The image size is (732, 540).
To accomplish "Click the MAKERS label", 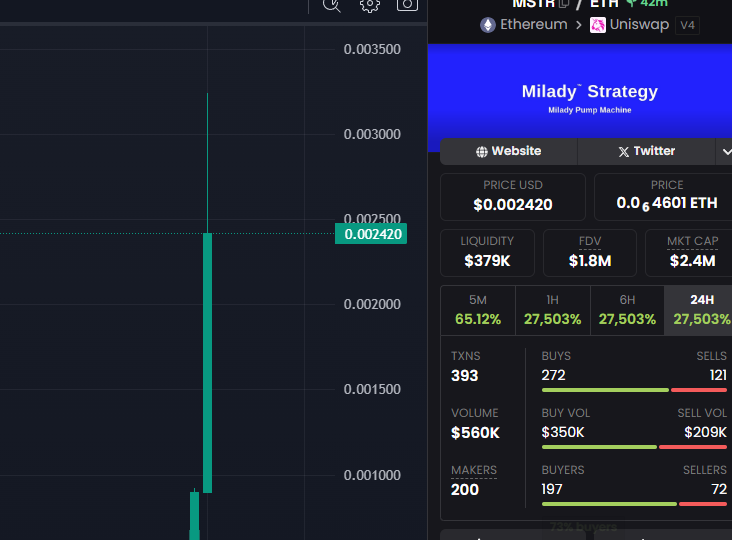I will pos(474,470).
